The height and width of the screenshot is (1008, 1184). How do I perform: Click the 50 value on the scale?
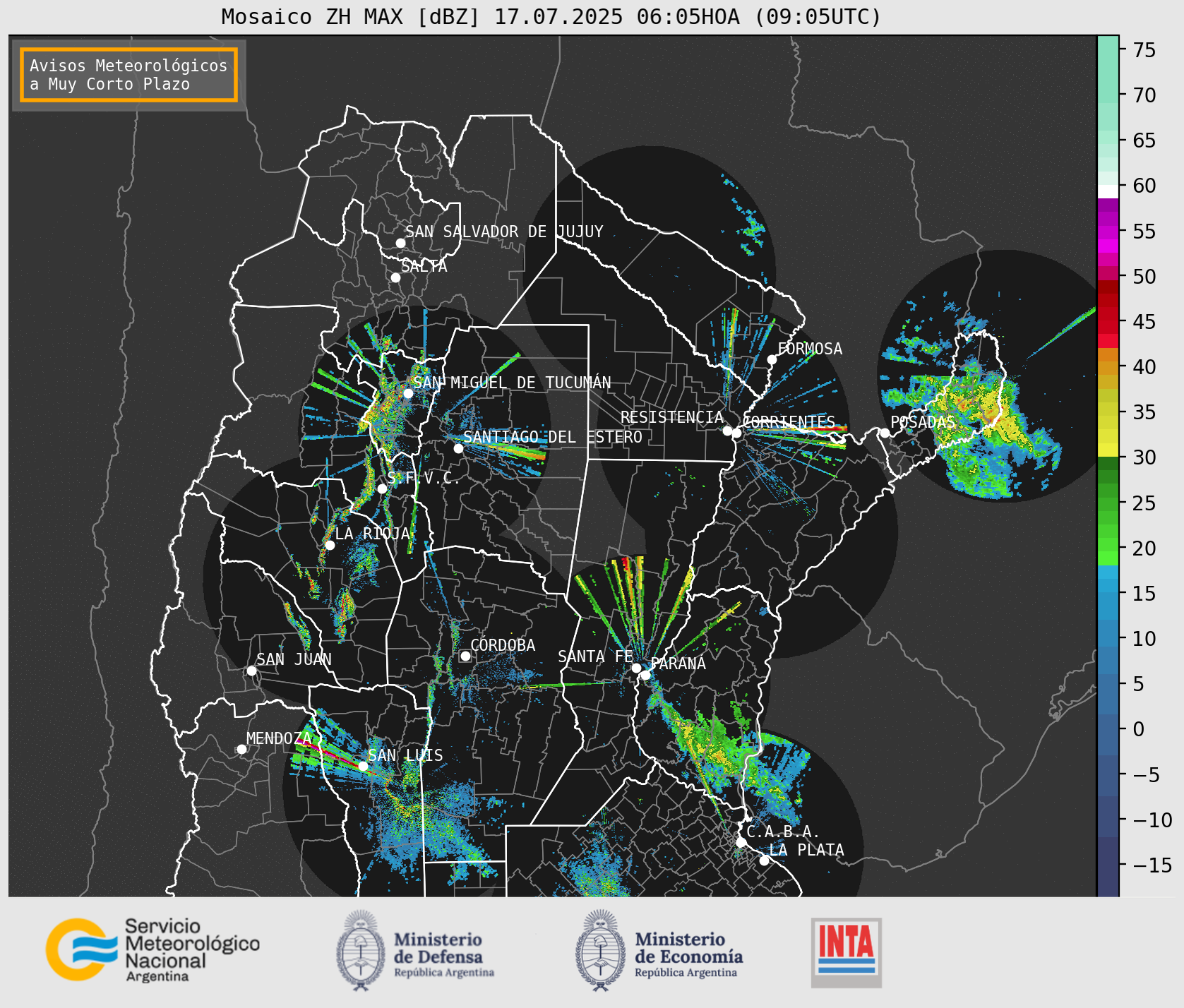pyautogui.click(x=1144, y=277)
